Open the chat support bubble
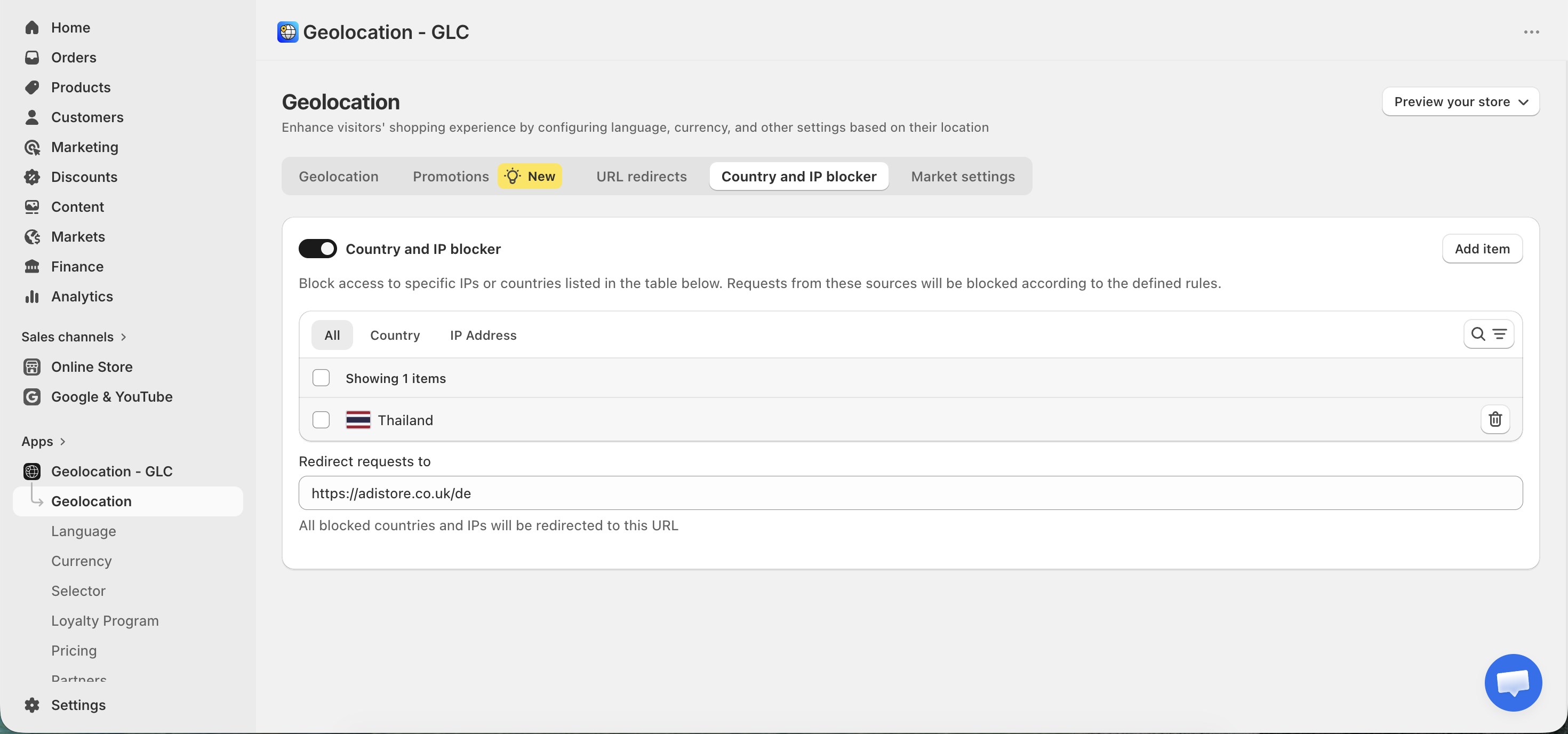 click(1513, 682)
